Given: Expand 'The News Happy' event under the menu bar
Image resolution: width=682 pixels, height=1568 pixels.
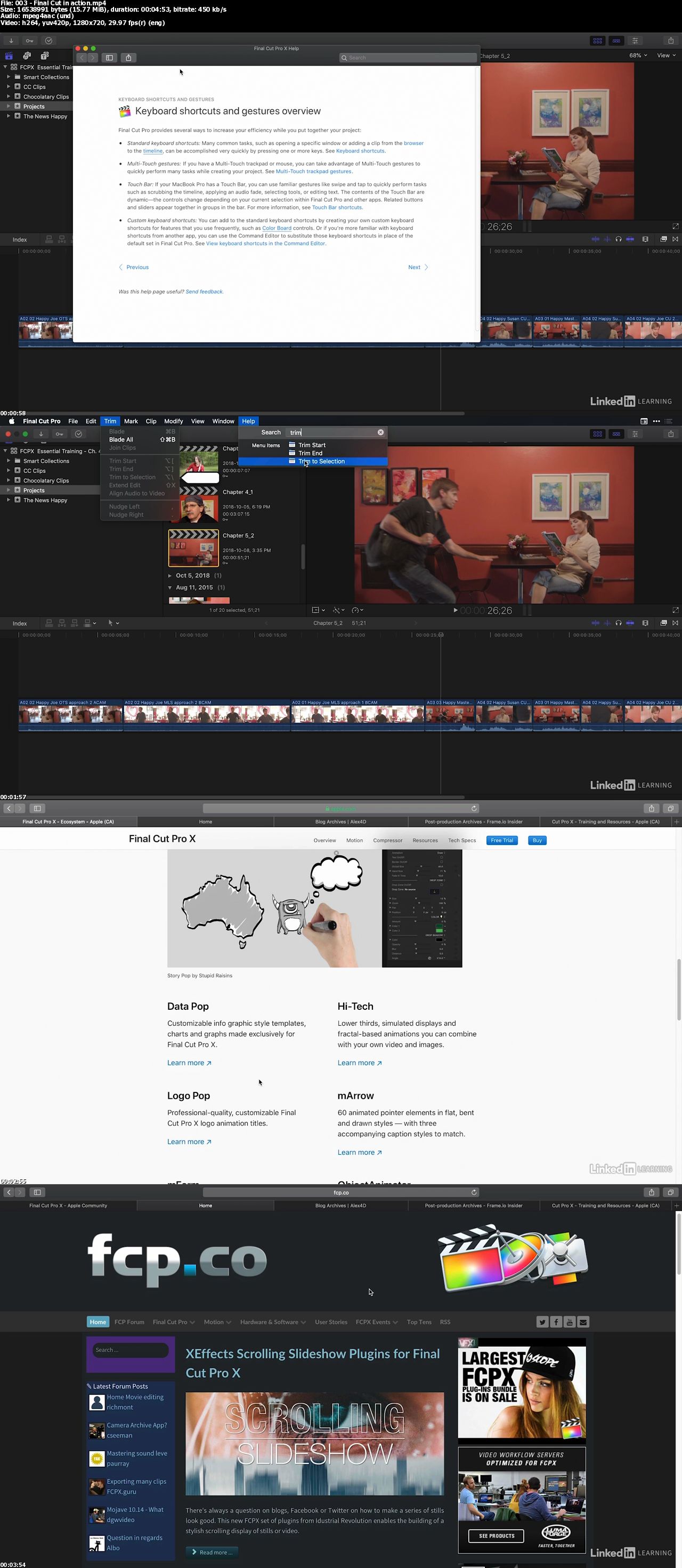Looking at the screenshot, I should click(9, 500).
